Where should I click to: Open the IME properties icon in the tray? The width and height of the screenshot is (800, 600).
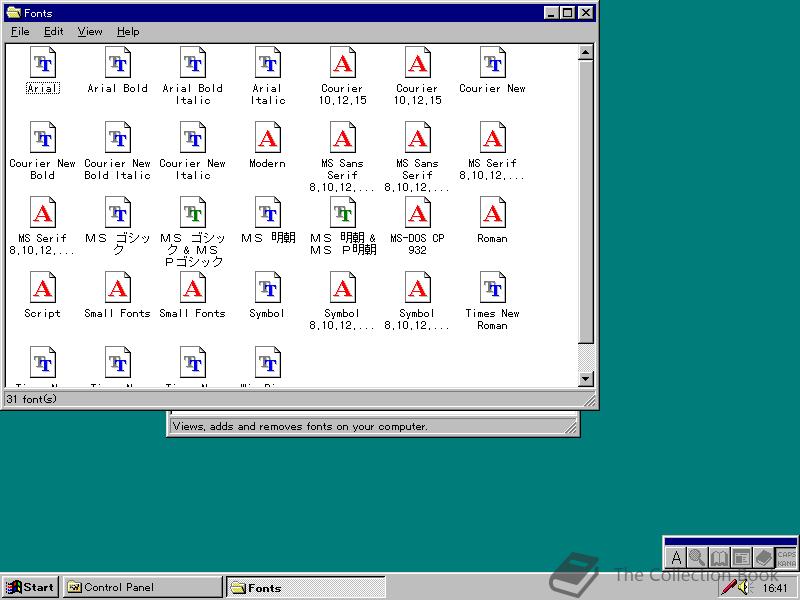point(741,557)
